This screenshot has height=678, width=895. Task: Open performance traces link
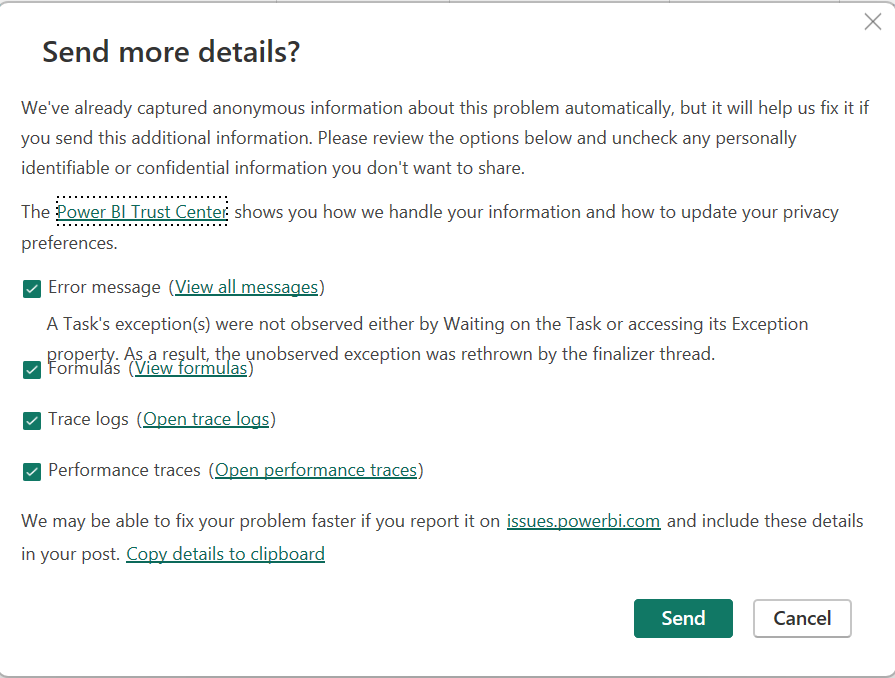tap(316, 470)
